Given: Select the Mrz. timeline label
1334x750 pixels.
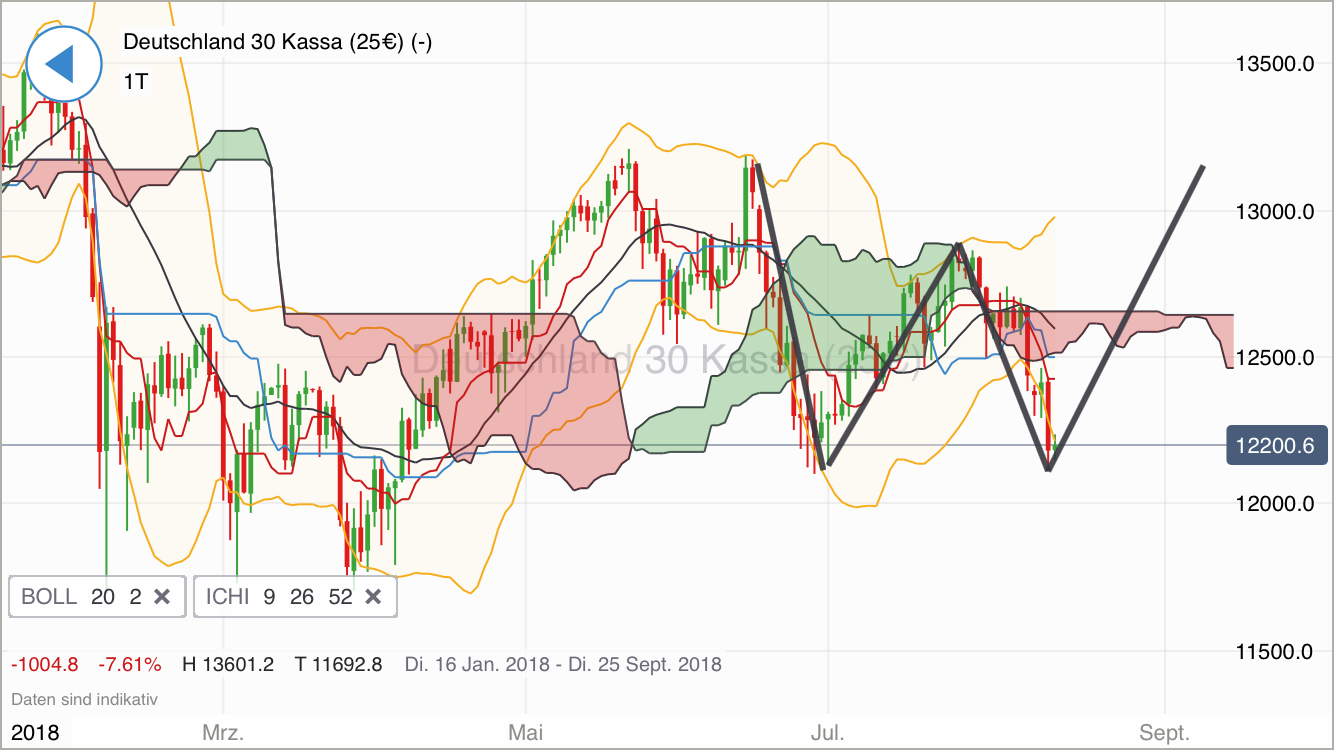Looking at the screenshot, I should tap(222, 732).
